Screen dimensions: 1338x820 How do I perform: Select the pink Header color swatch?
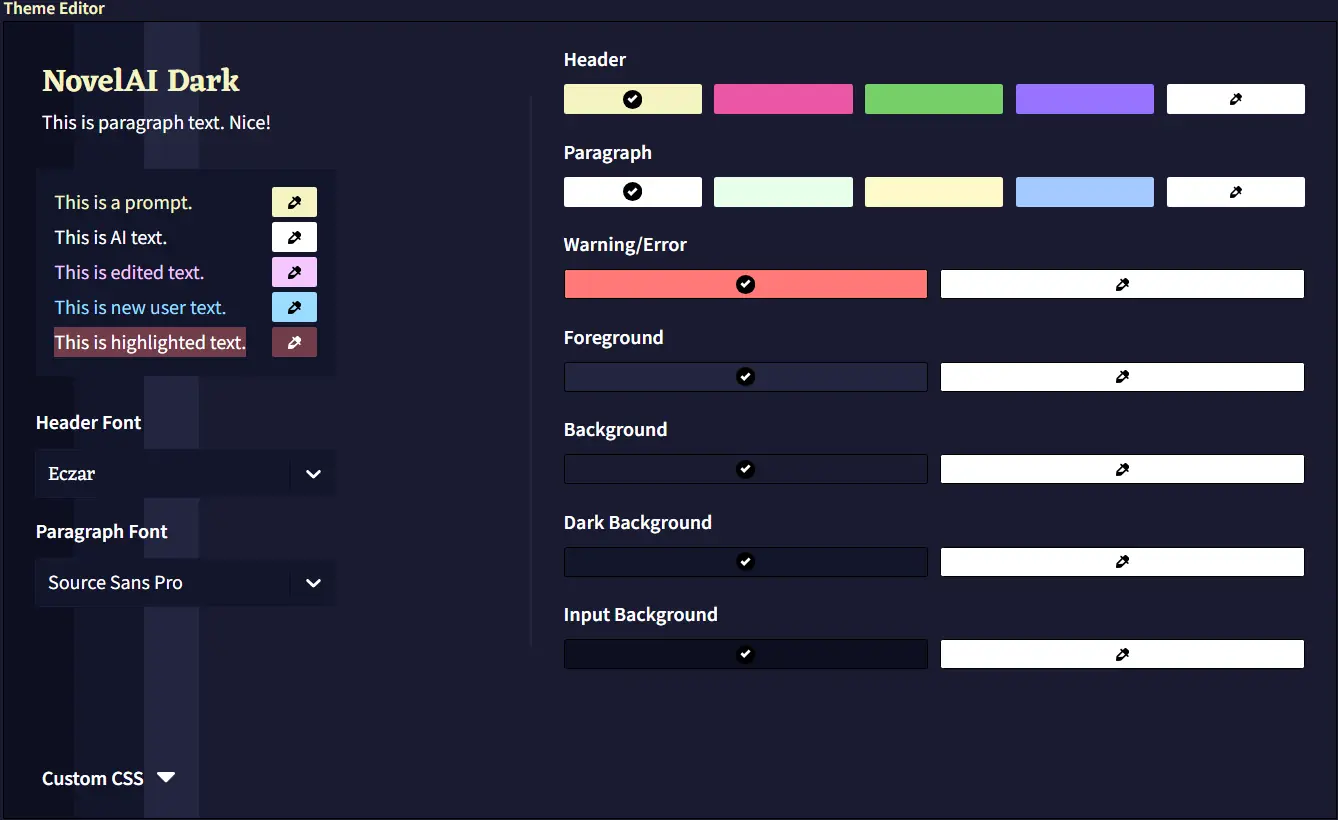click(x=783, y=99)
